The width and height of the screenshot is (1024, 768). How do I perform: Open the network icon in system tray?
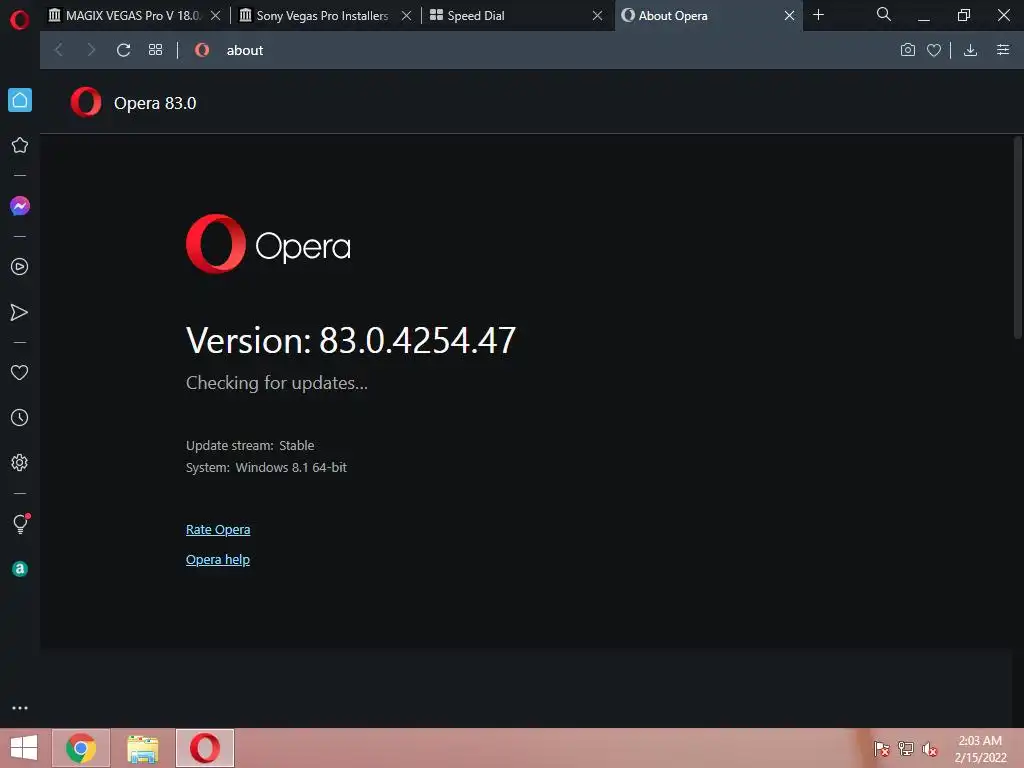coord(906,749)
